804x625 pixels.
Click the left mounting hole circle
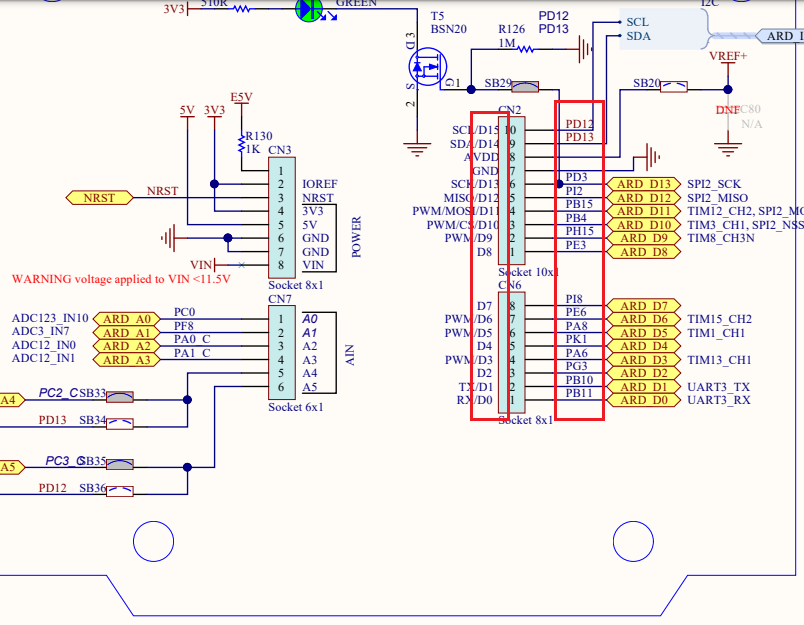click(x=153, y=541)
